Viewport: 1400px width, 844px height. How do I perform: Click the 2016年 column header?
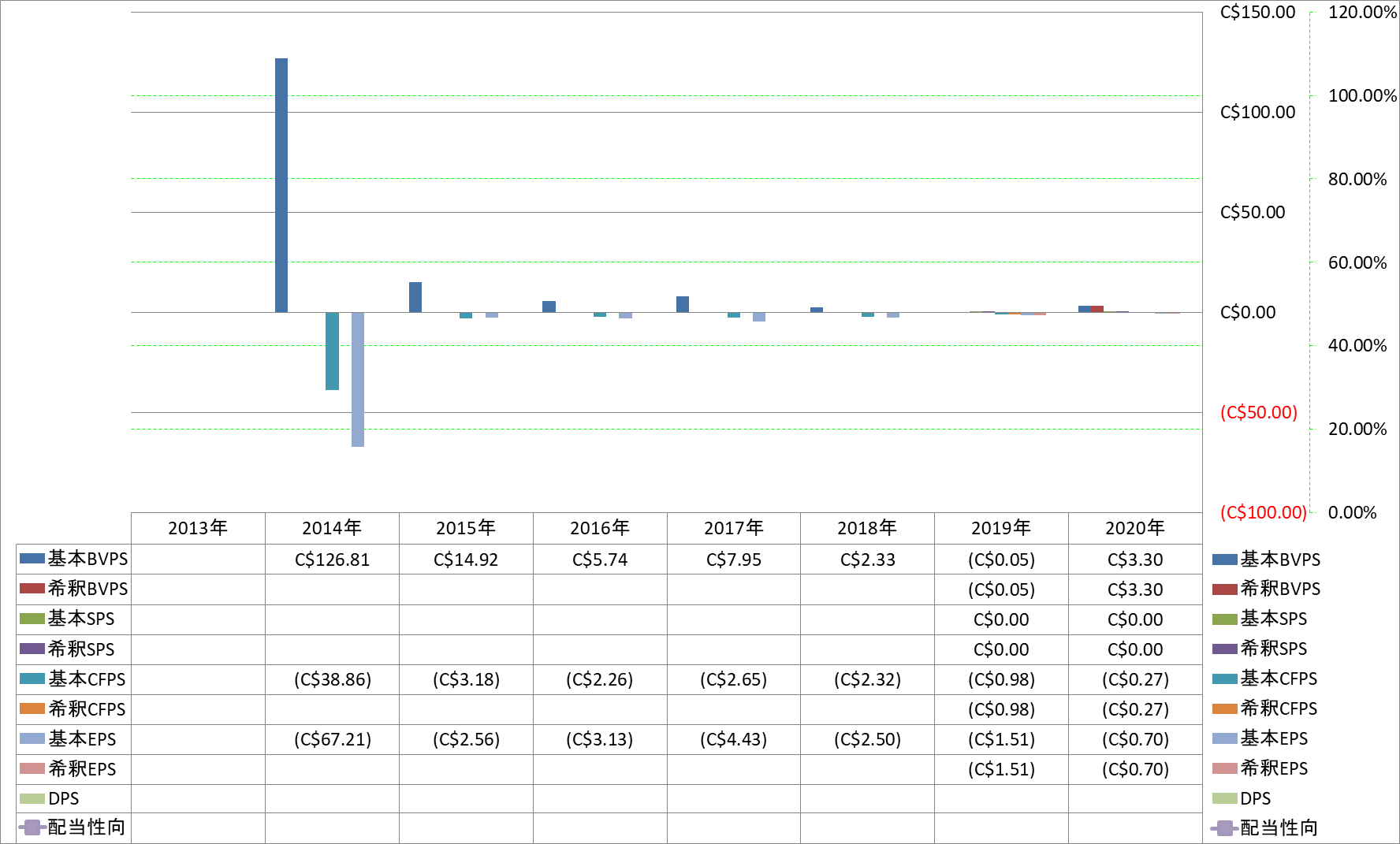pyautogui.click(x=600, y=528)
